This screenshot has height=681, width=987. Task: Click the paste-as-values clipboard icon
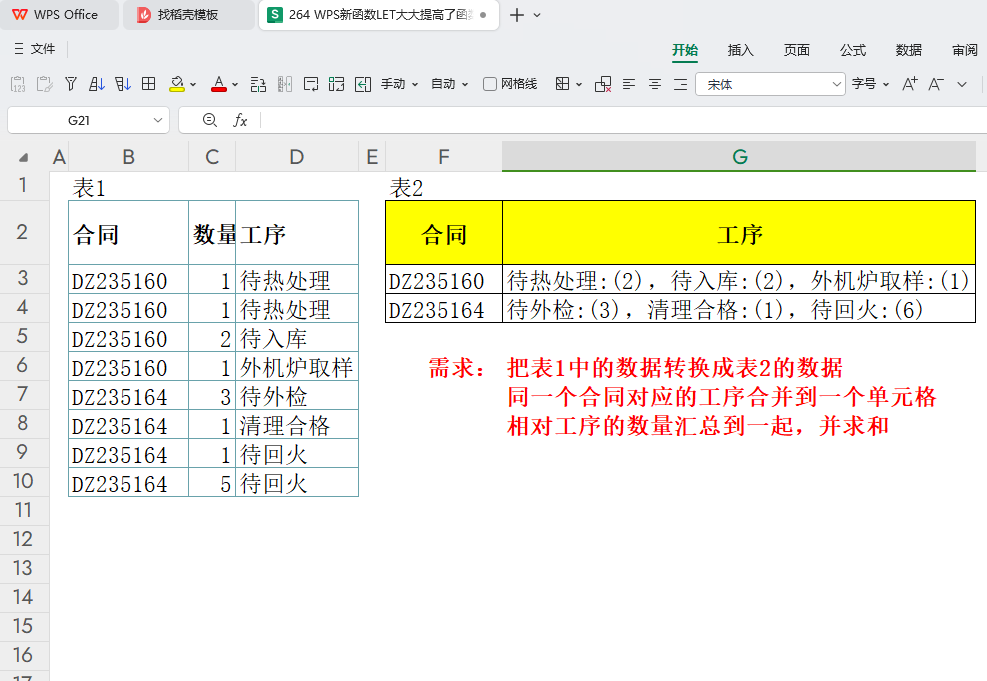(x=18, y=84)
